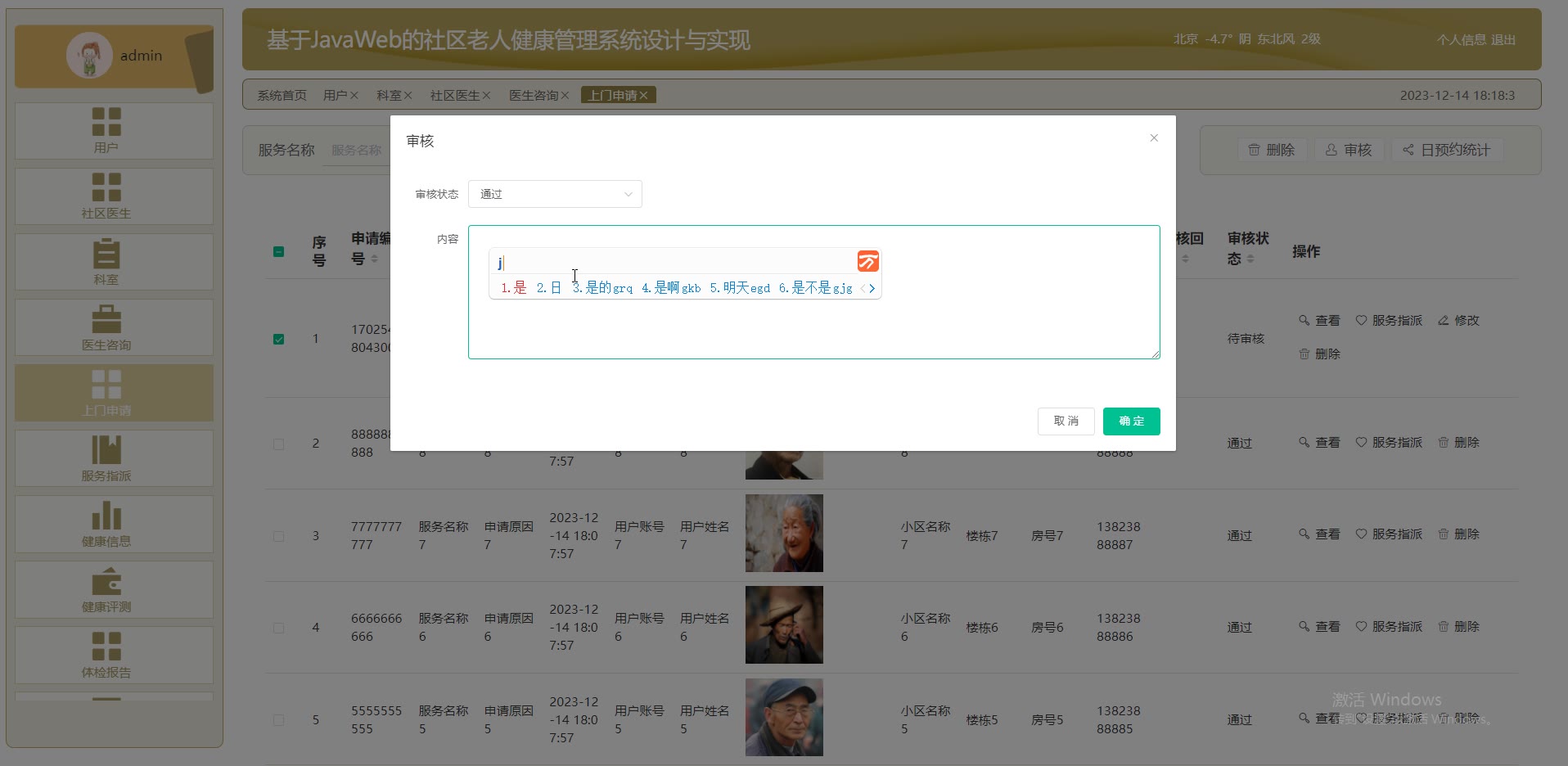Open the 社区医生 sidebar module
Viewport: 1568px width, 766px height.
114,196
